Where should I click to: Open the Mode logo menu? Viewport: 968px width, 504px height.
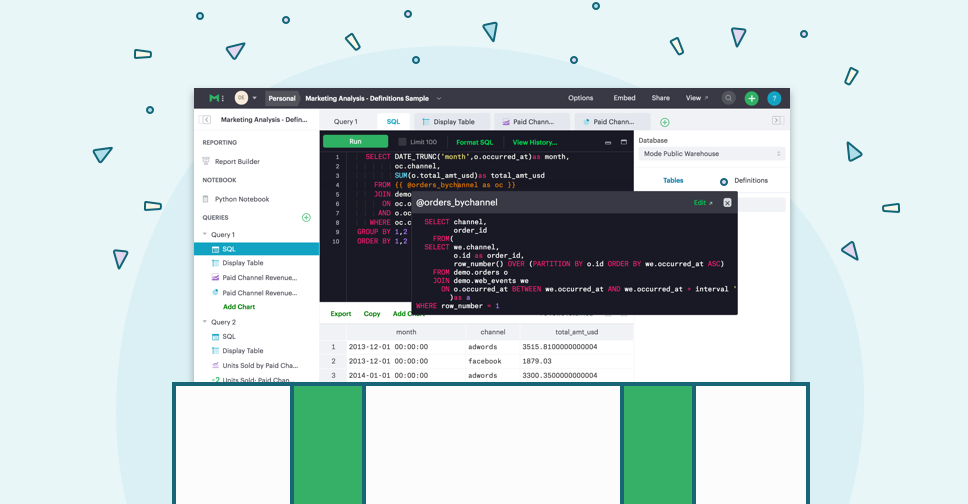click(x=216, y=98)
